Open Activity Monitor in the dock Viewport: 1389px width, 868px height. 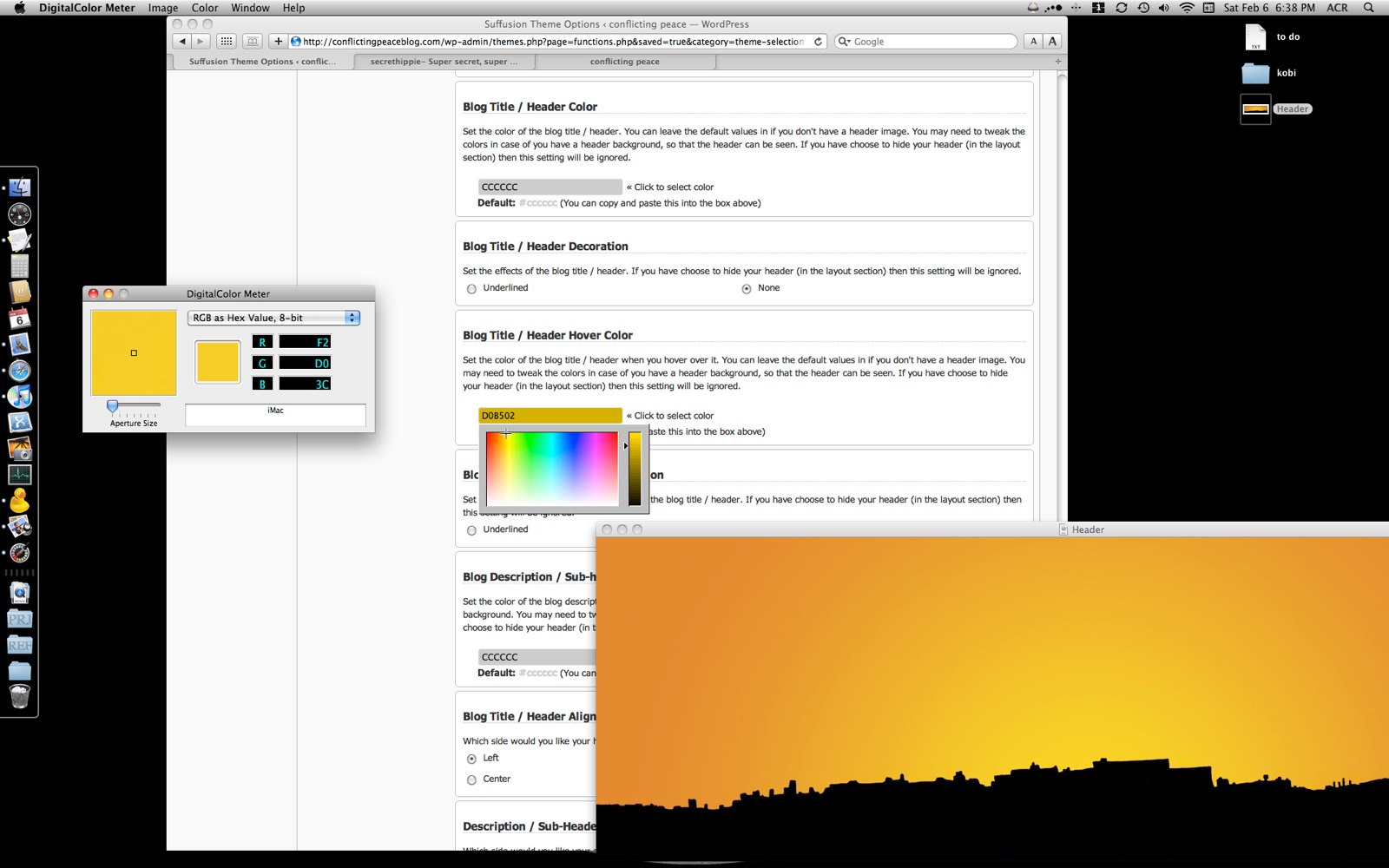coord(19,475)
